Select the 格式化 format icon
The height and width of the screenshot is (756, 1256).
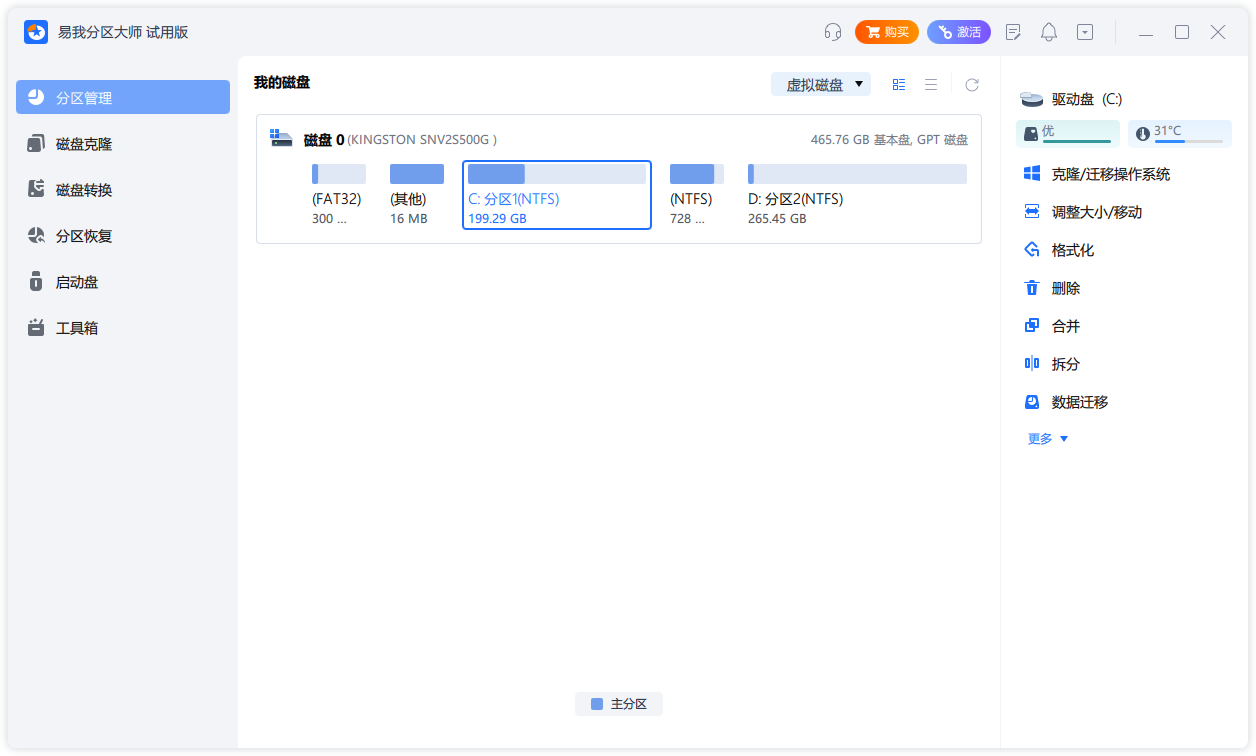point(1031,249)
